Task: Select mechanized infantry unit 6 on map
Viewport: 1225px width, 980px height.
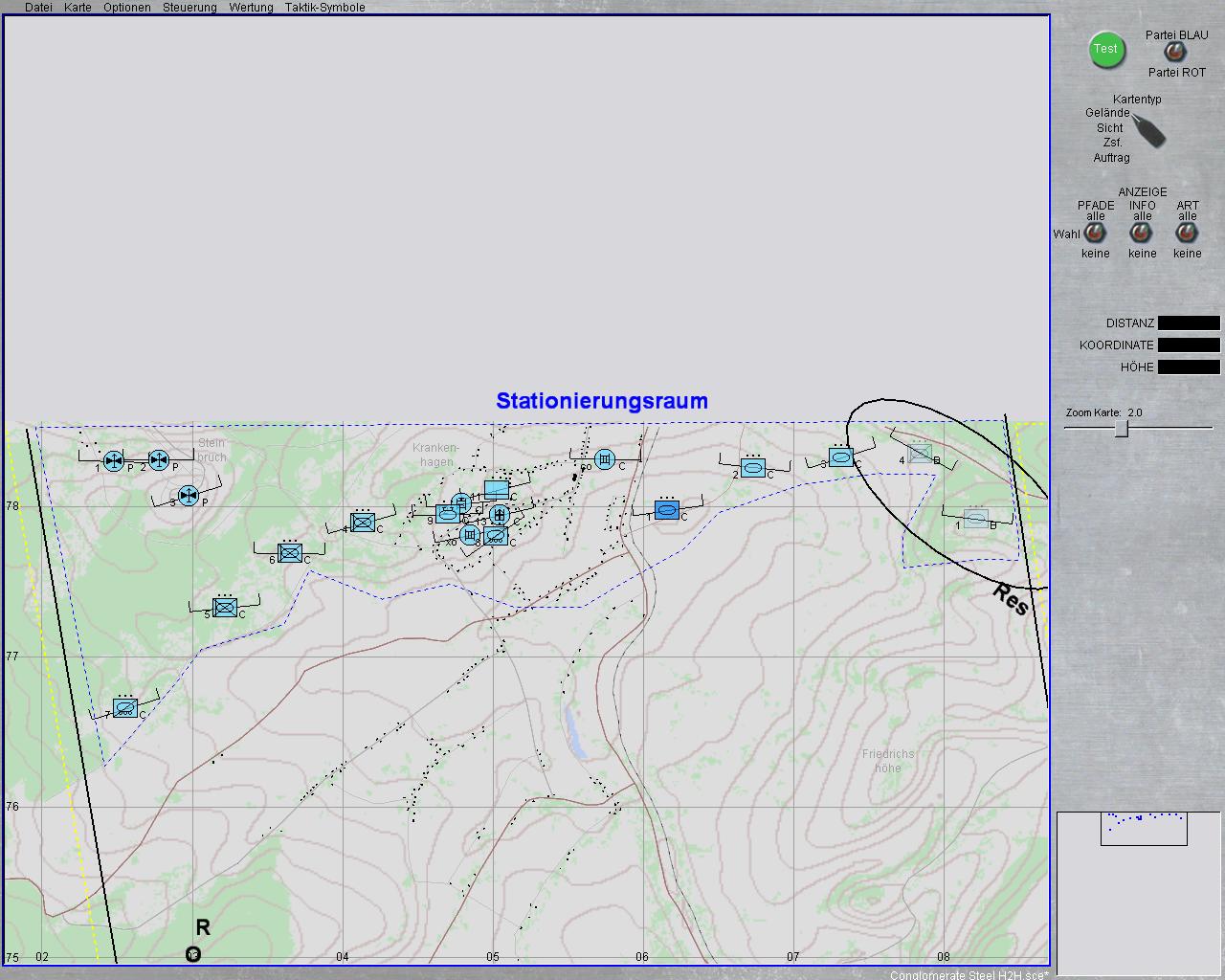Action: [290, 553]
